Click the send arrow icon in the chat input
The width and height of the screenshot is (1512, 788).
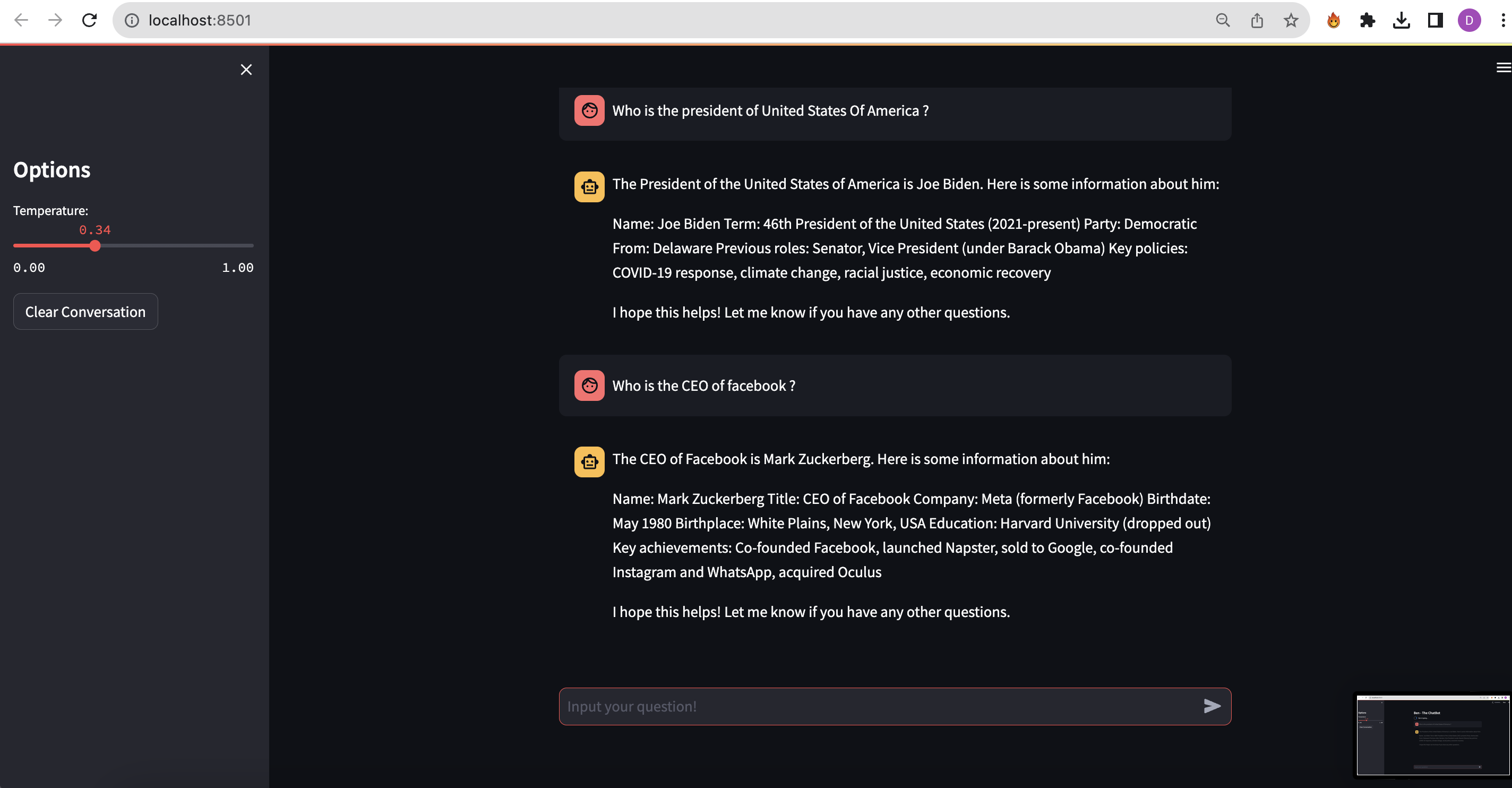coord(1212,706)
